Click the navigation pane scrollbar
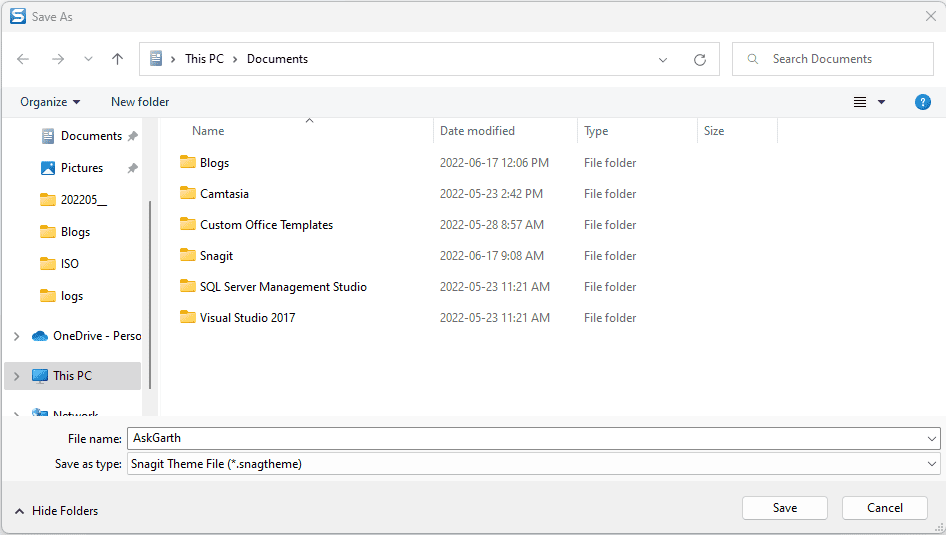Viewport: 946px width, 535px height. [150, 295]
